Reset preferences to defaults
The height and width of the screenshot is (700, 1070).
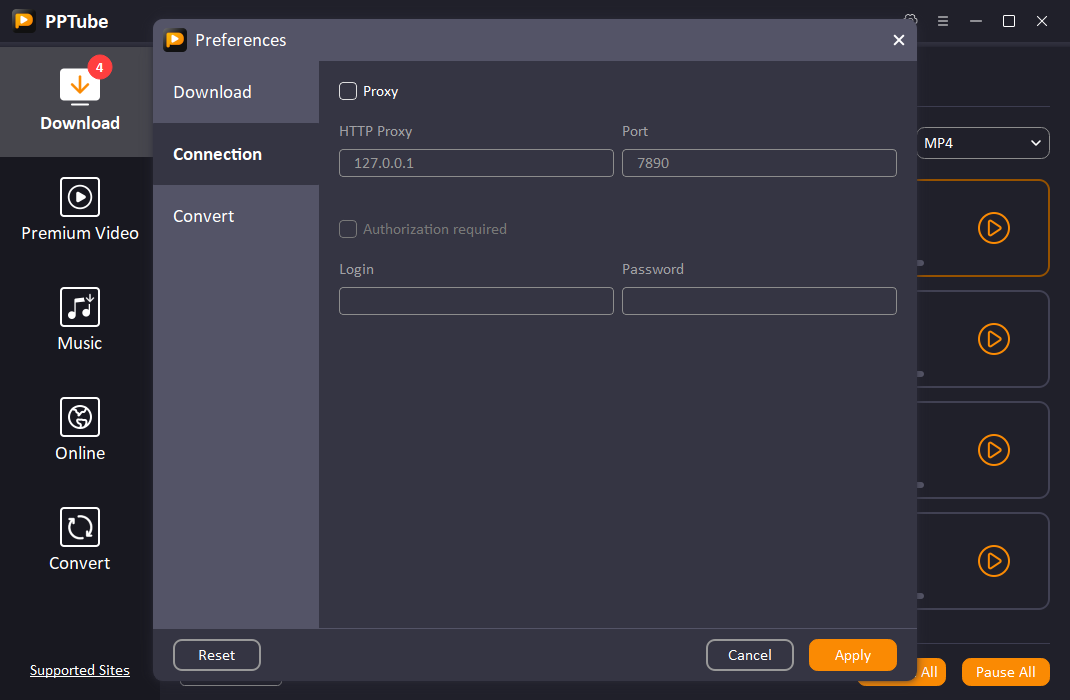click(217, 655)
